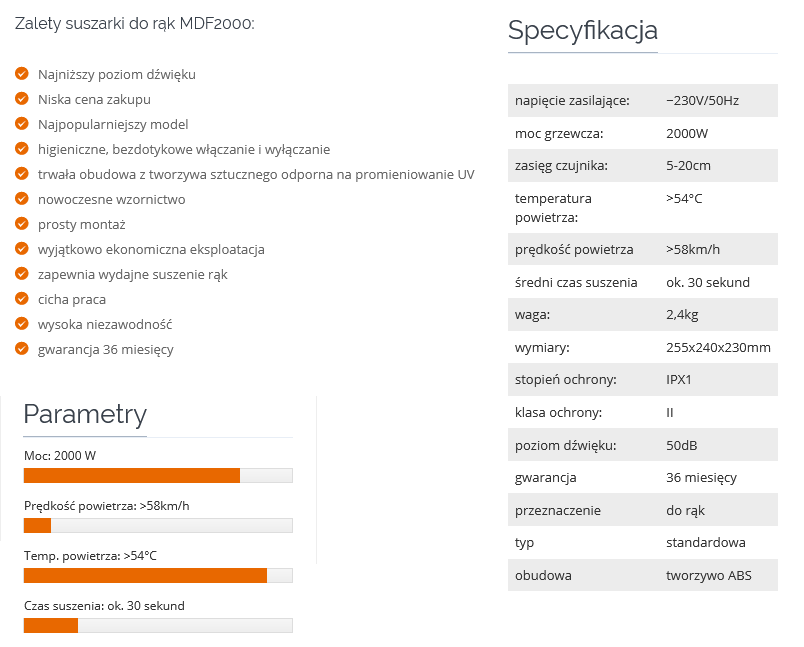
Task: Select the 'Specyfikacja' heading tab
Action: [583, 31]
